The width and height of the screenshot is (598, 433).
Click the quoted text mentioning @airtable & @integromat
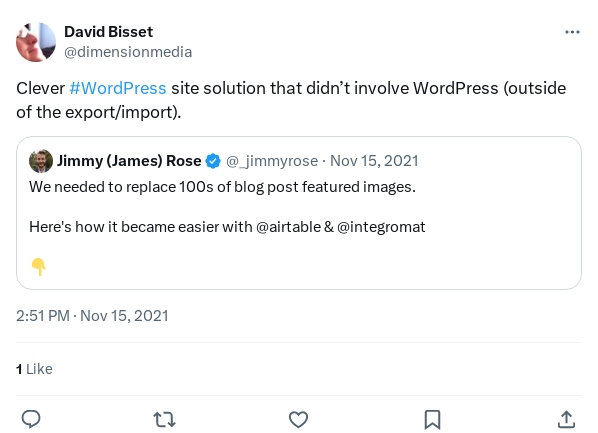[227, 227]
